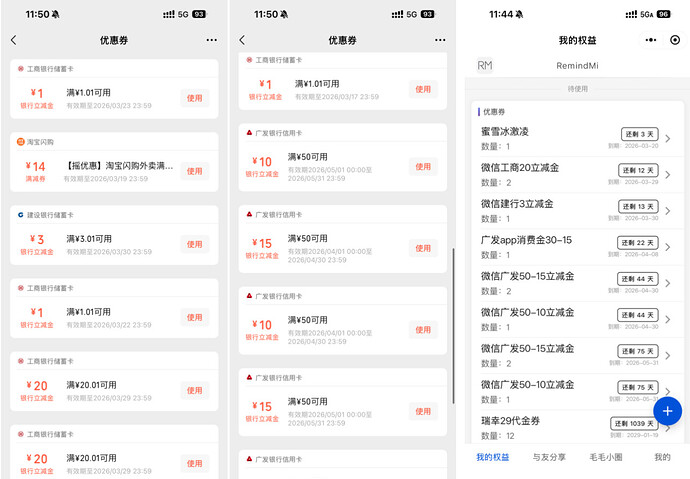The image size is (690, 479).
Task: Open the 瑞幸29代金券 list item
Action: tap(540, 428)
